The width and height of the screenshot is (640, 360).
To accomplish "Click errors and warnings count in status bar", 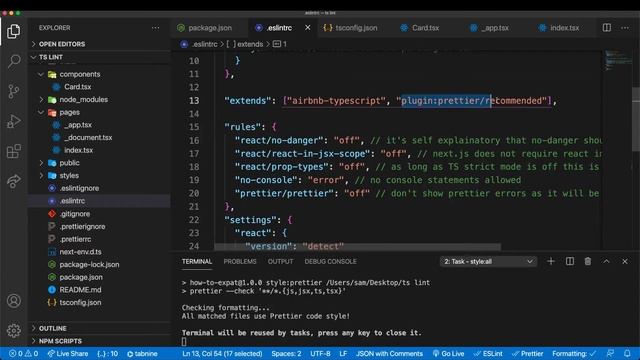I will click(24, 353).
